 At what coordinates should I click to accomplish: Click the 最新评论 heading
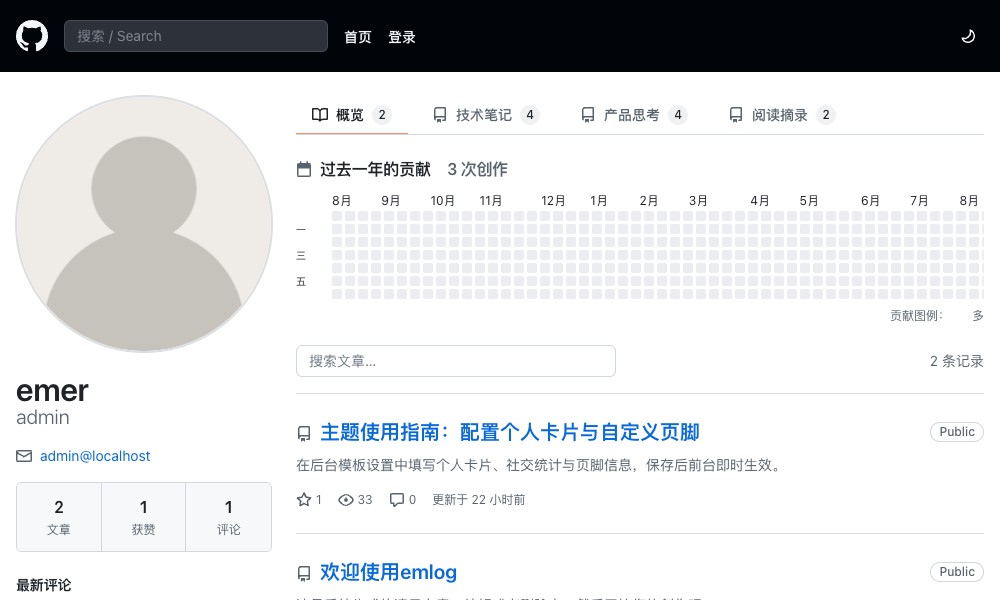44,585
